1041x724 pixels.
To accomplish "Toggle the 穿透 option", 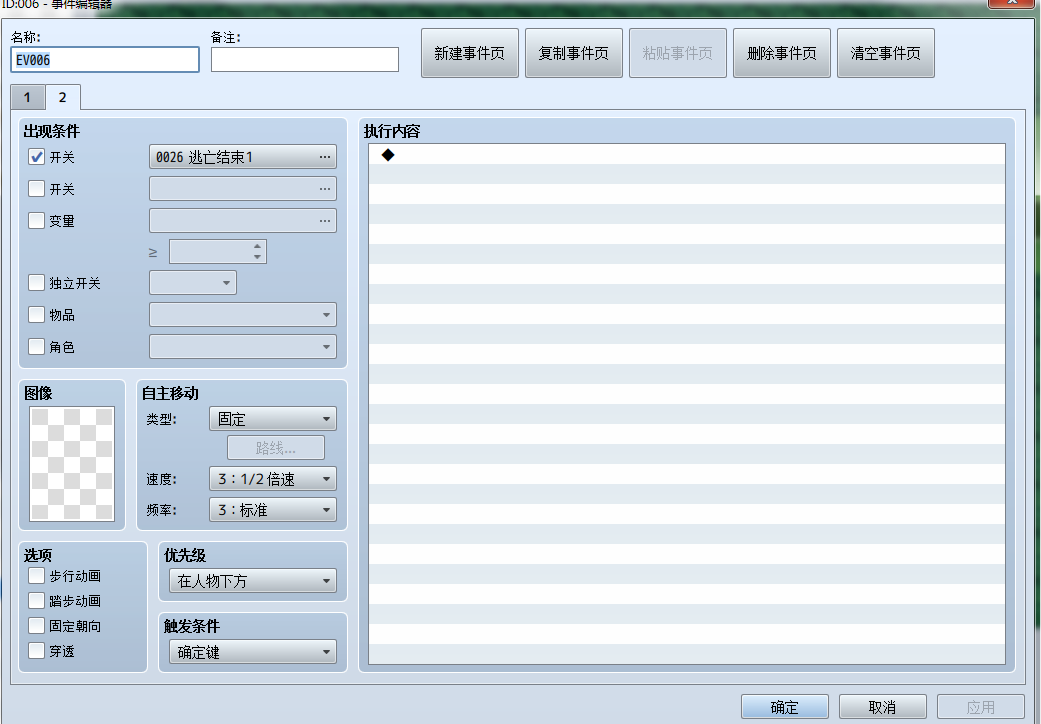I will [37, 651].
